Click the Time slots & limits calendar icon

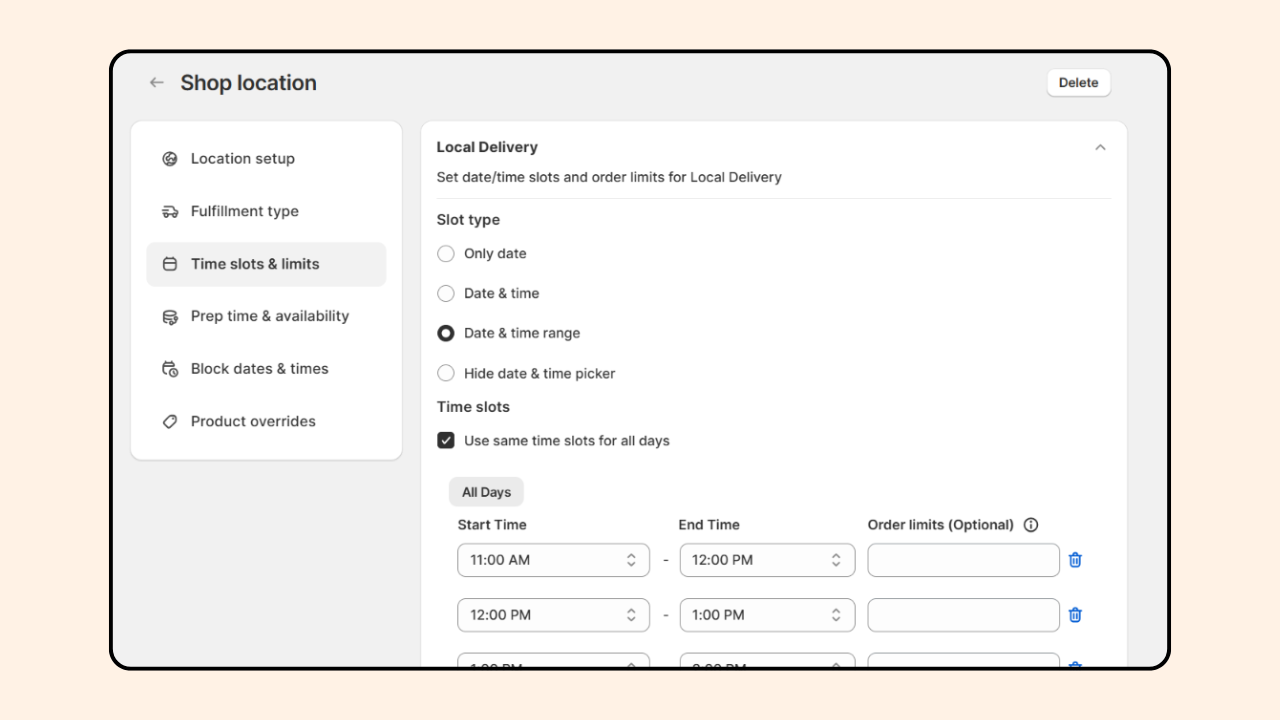170,264
